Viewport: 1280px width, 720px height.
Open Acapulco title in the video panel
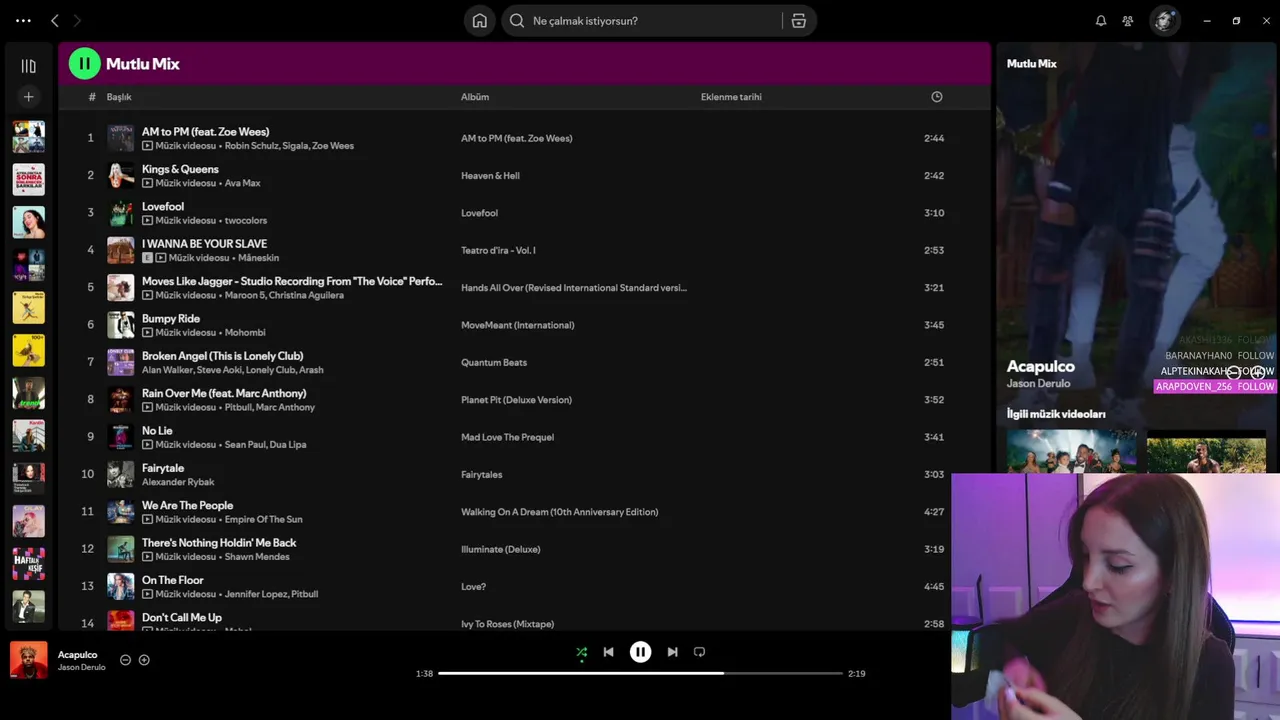(x=1040, y=367)
